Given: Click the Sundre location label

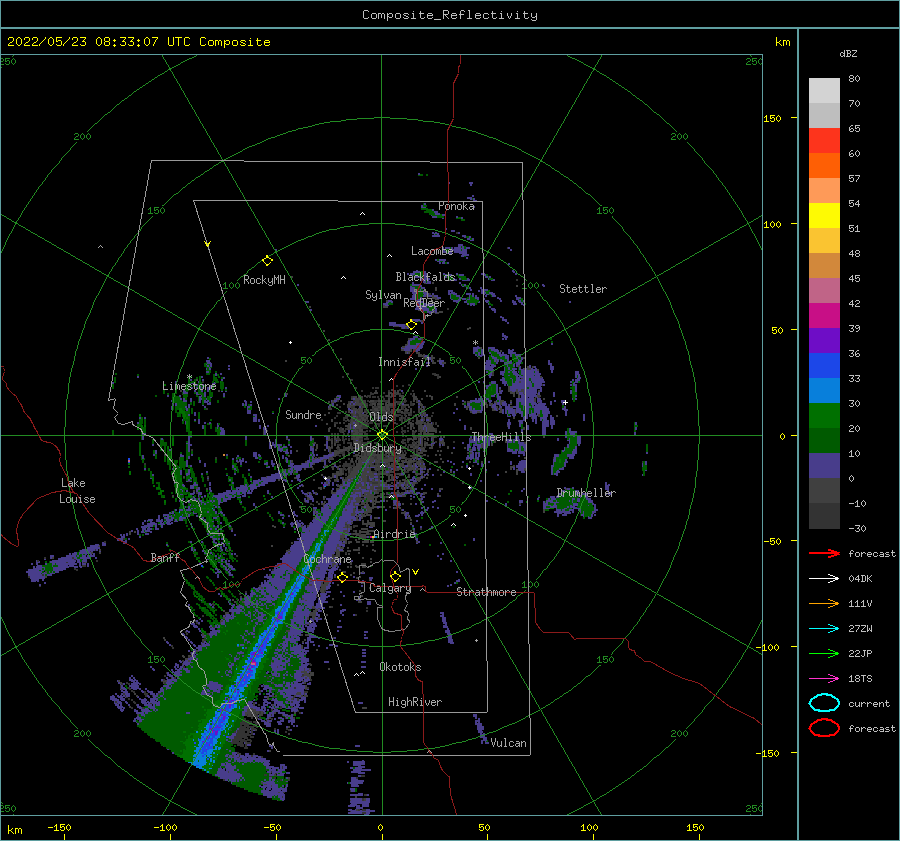Looking at the screenshot, I should coord(303,414).
